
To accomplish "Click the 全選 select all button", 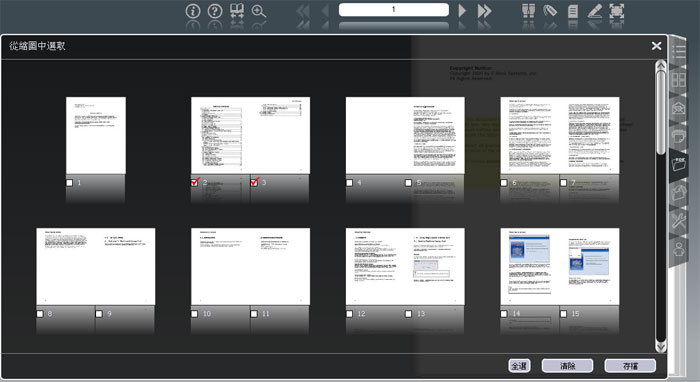I will point(519,366).
